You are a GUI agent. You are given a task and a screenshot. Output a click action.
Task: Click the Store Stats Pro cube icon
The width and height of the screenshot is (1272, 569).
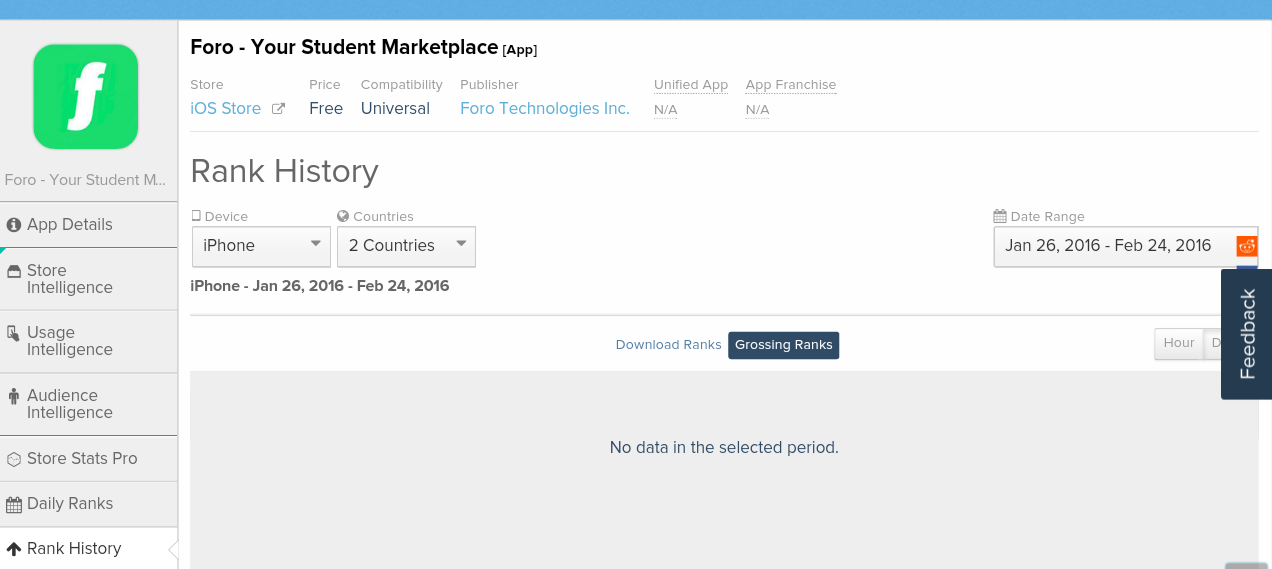[14, 459]
